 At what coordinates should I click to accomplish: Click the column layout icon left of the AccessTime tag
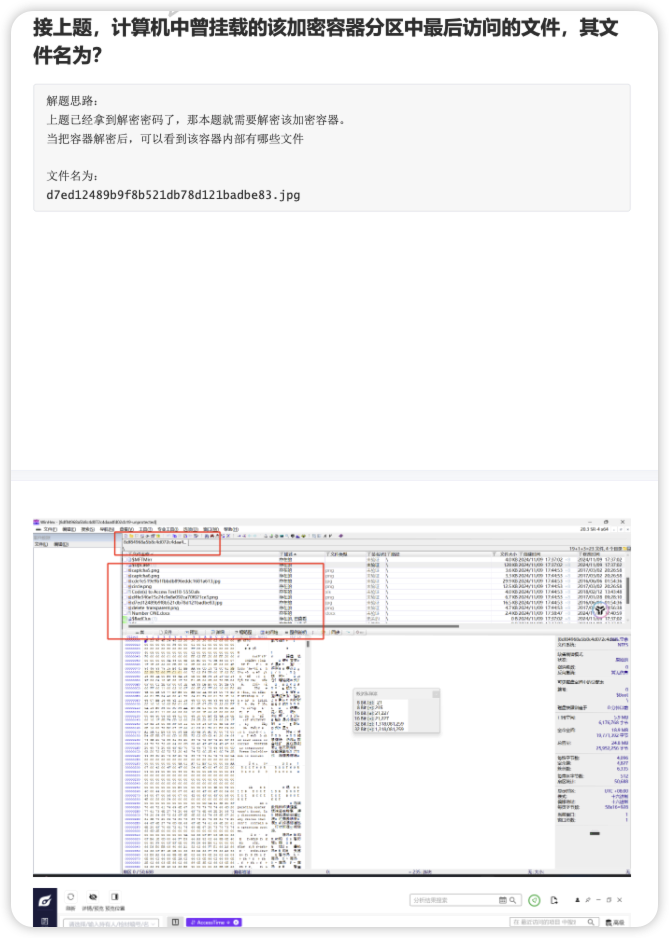click(x=175, y=922)
